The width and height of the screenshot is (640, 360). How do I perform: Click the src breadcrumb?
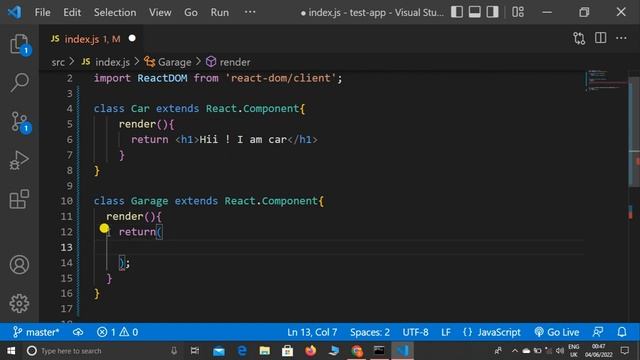(58, 62)
